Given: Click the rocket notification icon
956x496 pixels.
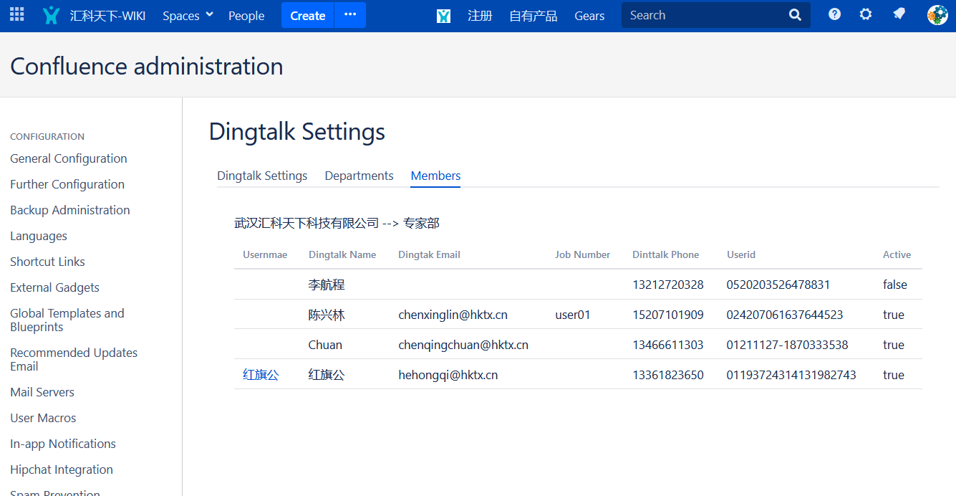Looking at the screenshot, I should coord(899,15).
